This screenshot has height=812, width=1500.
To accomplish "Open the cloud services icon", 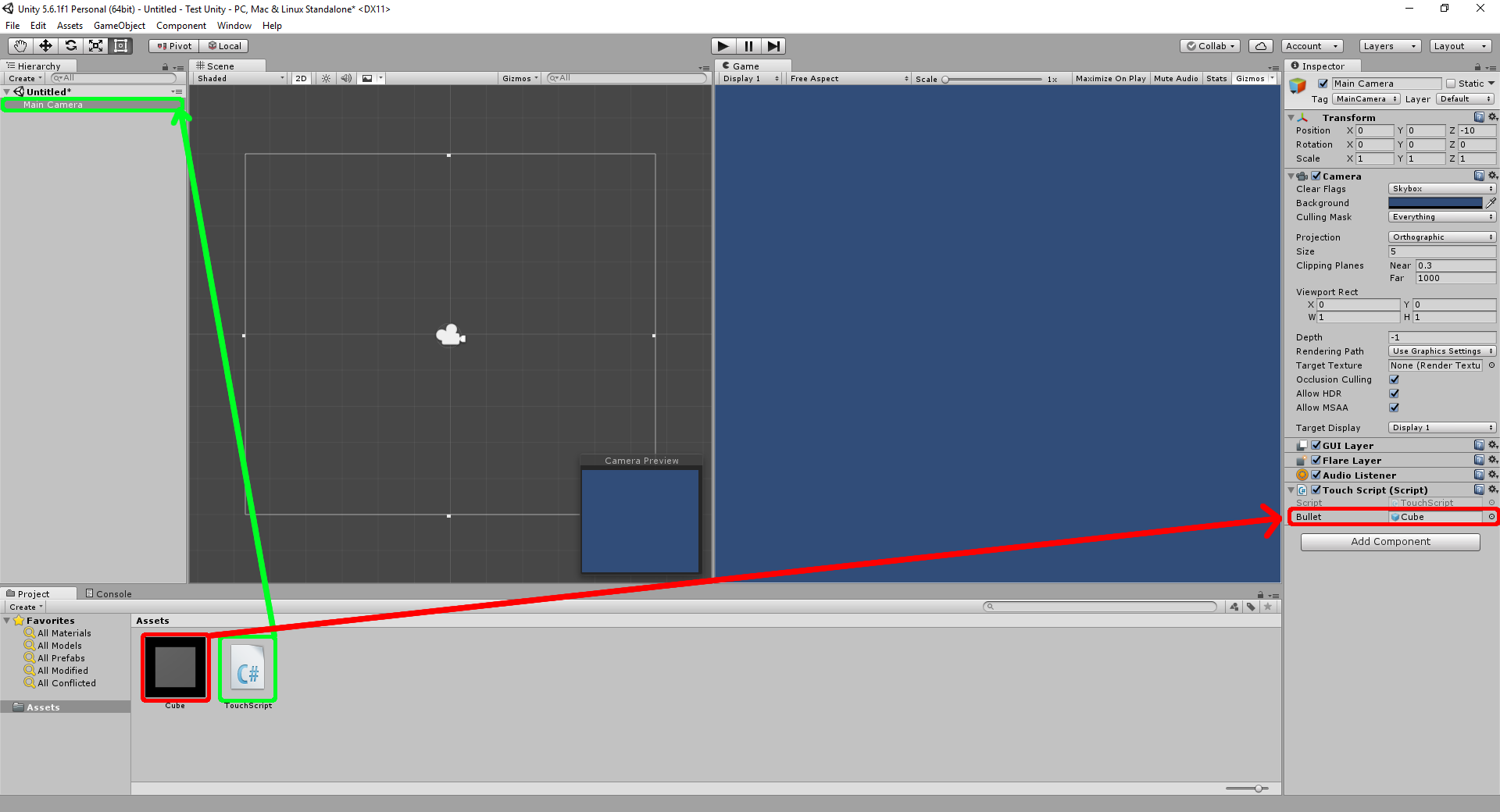I will click(x=1260, y=46).
